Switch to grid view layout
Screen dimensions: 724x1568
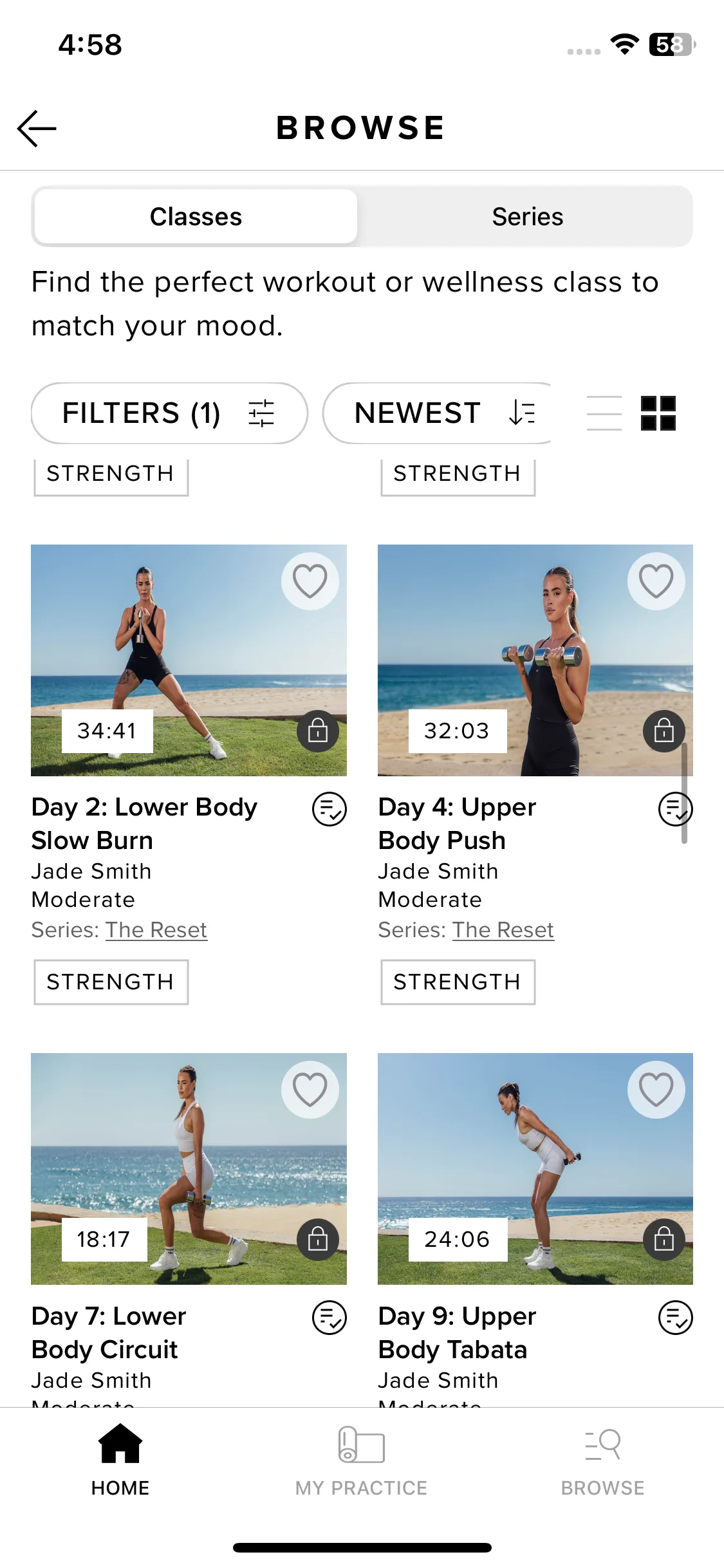(x=658, y=413)
